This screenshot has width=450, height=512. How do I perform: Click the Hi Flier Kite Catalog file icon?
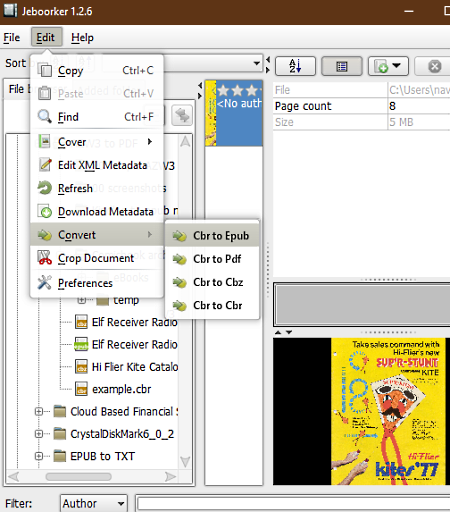tap(81, 366)
